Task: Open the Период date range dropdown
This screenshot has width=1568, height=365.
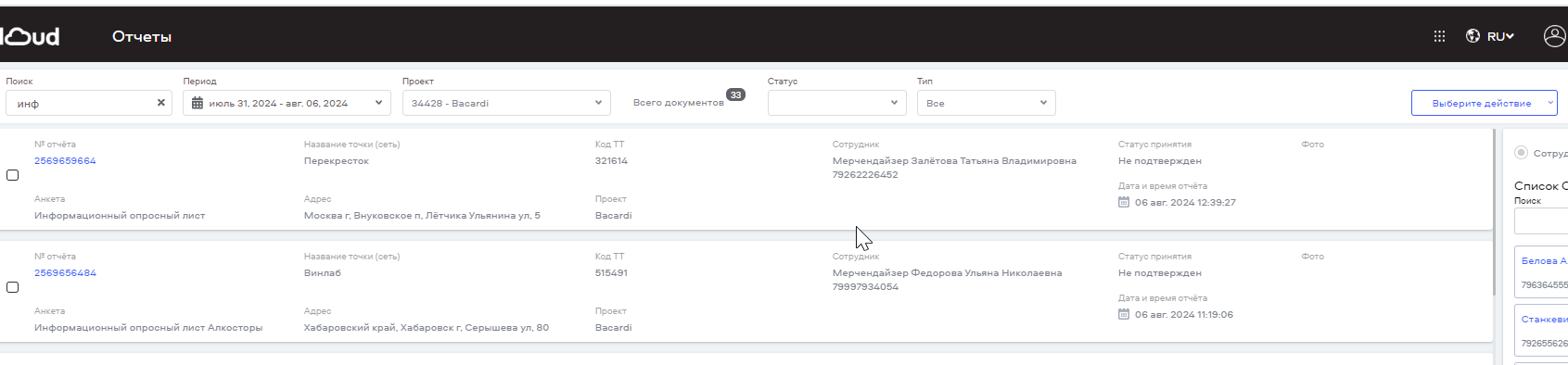Action: pyautogui.click(x=287, y=103)
